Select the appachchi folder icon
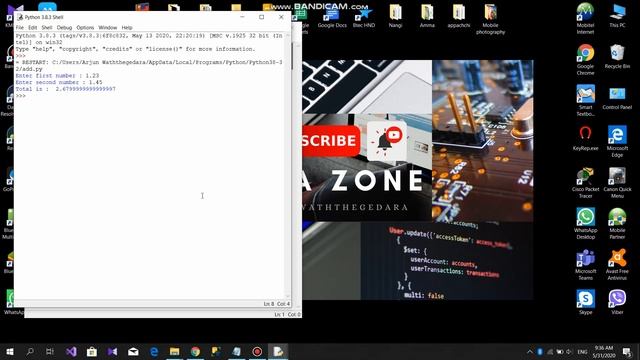 (x=459, y=17)
